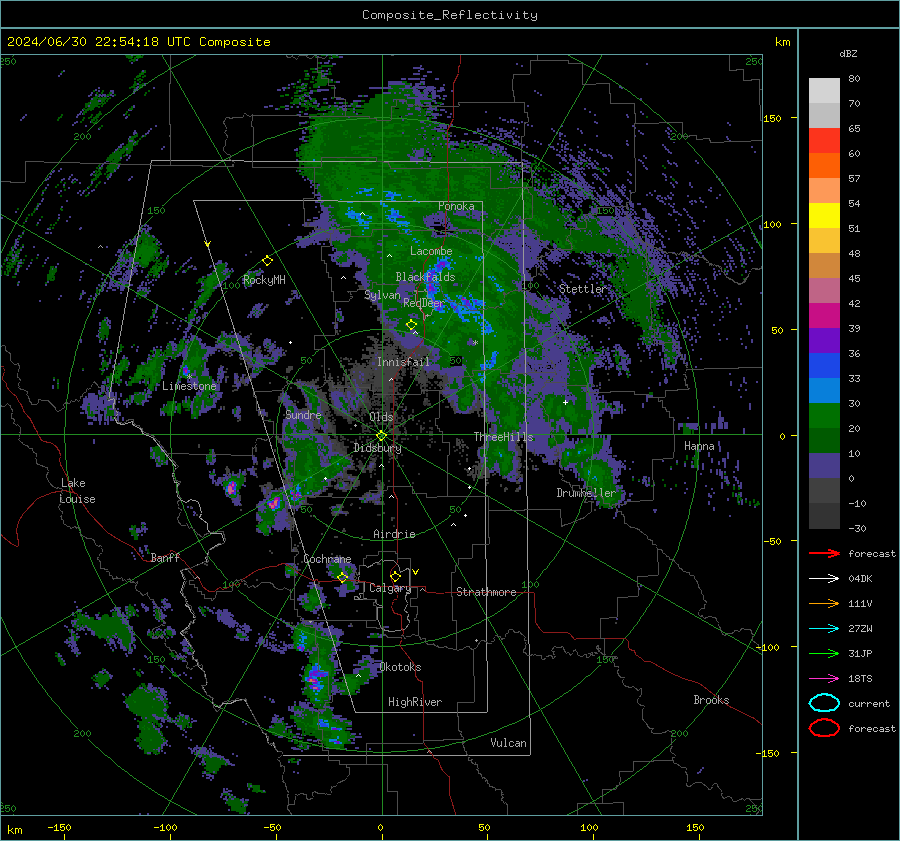Screen dimensions: 900x841
Task: Click the Didsbury city label
Action: (x=377, y=448)
